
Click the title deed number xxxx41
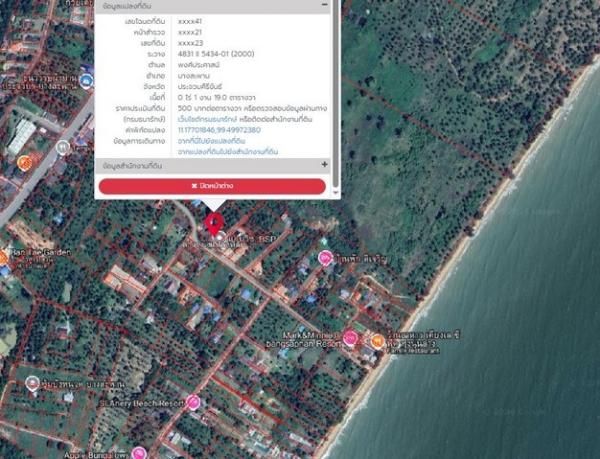[190, 21]
